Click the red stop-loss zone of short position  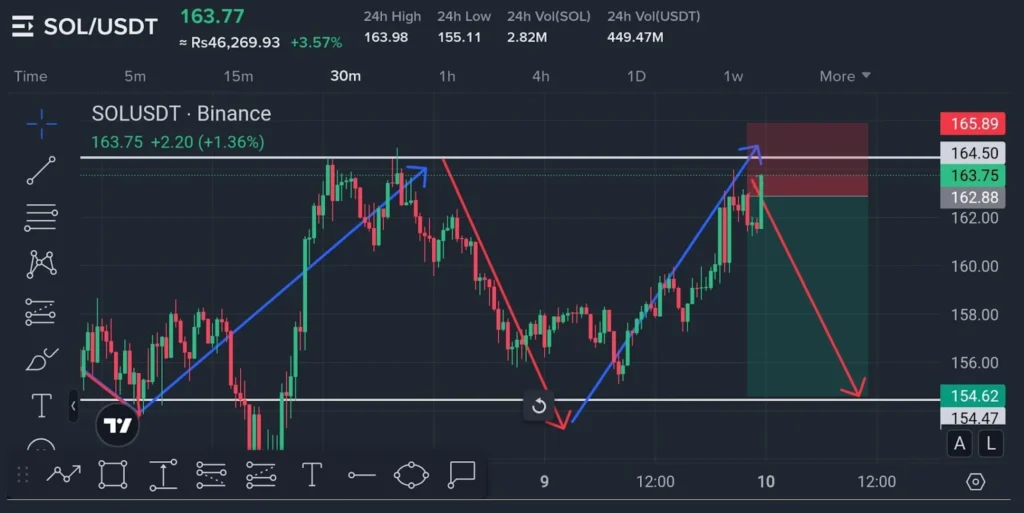click(x=807, y=160)
